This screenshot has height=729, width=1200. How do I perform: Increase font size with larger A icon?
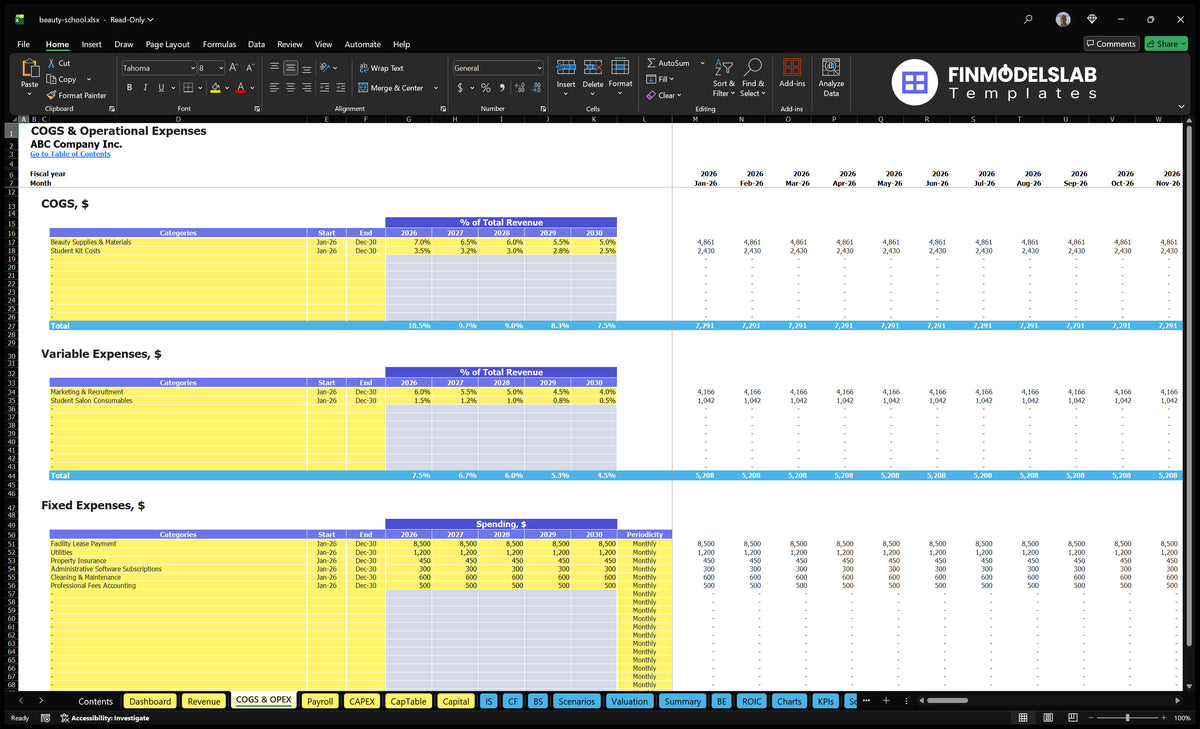(x=234, y=68)
